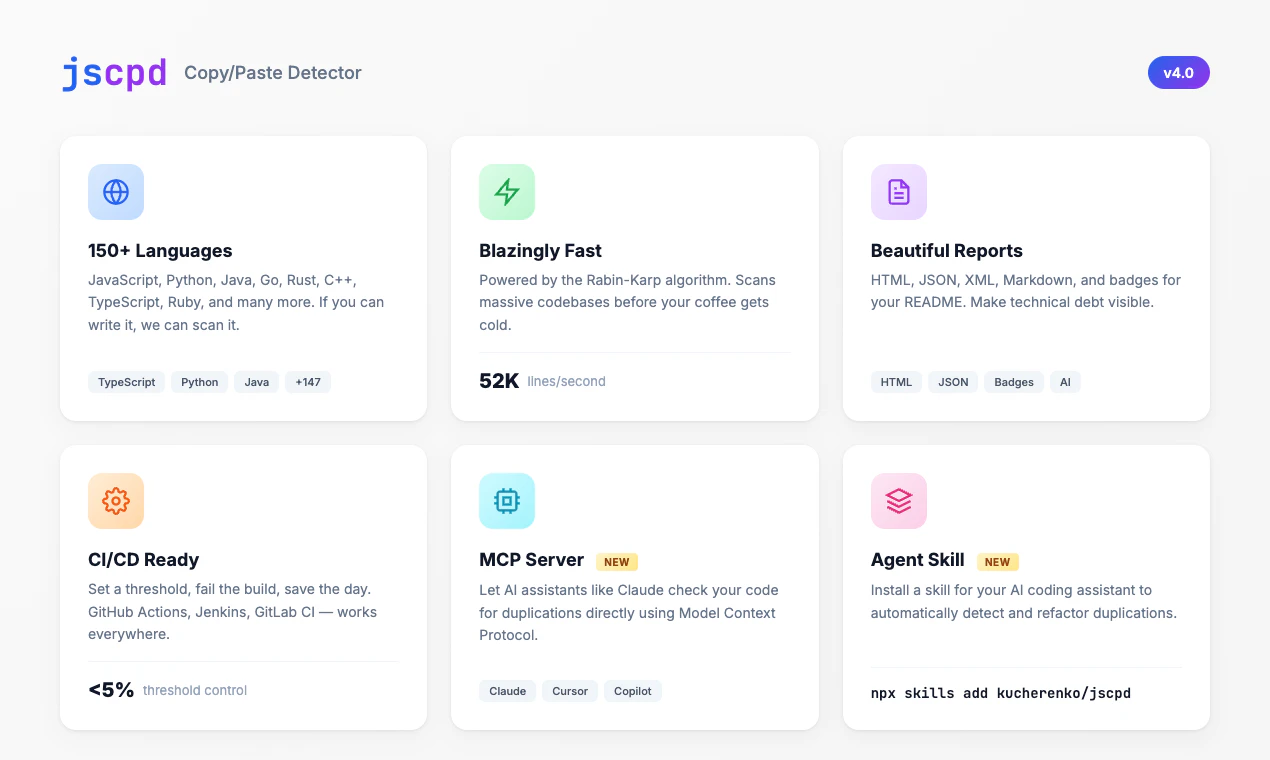The height and width of the screenshot is (760, 1270).
Task: Click the Cursor chip on MCP Server card
Action: click(x=569, y=691)
